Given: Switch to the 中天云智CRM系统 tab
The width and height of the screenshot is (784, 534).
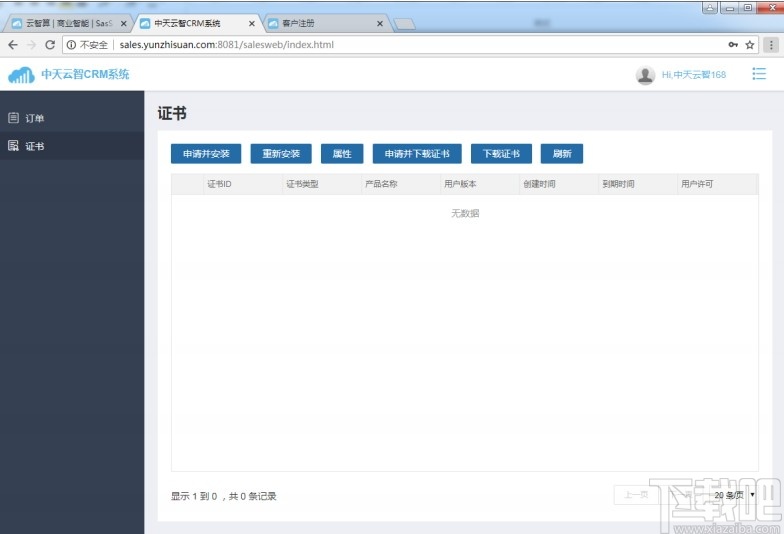Looking at the screenshot, I should [197, 24].
